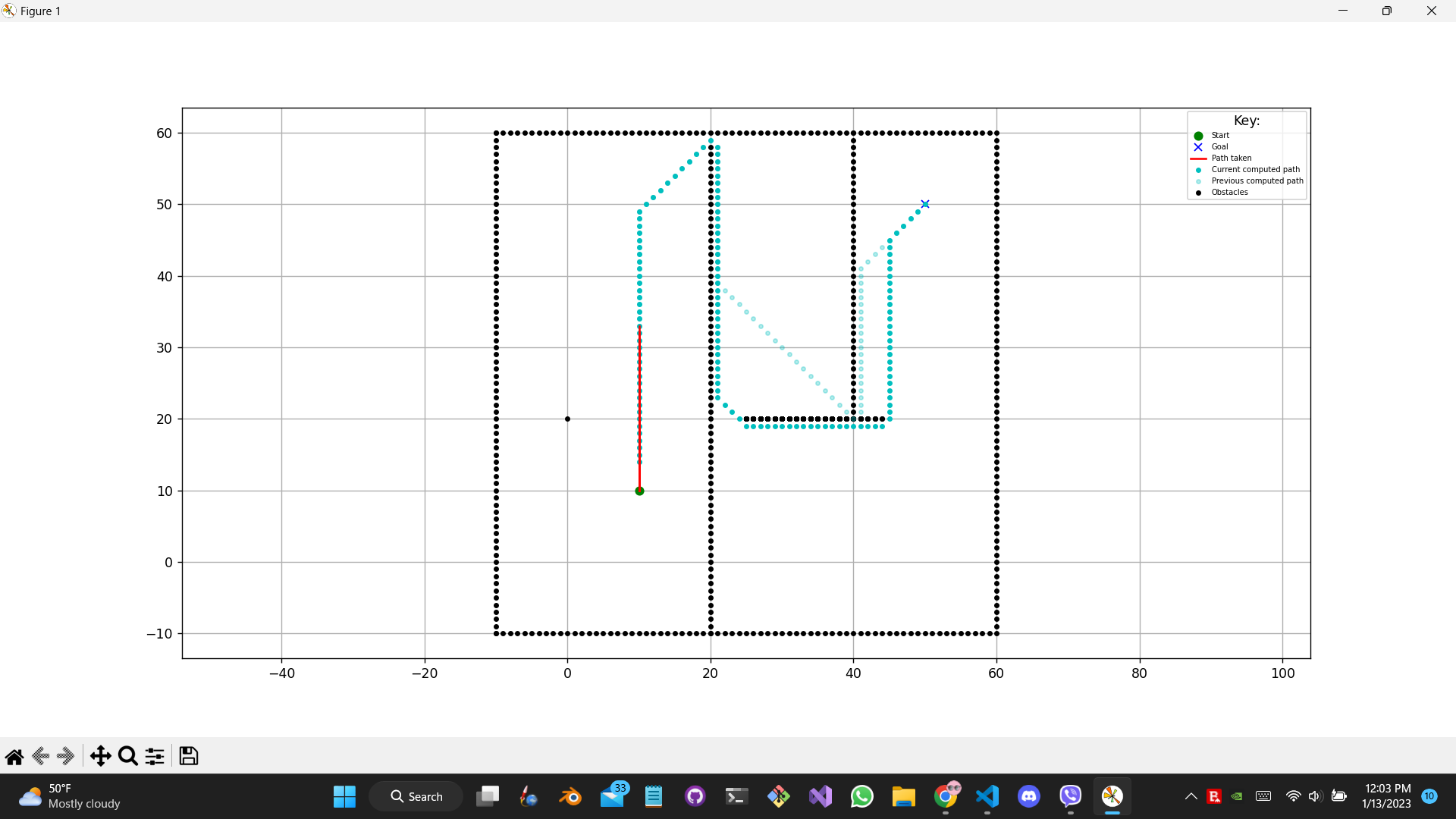Click the taskbar Search box

click(416, 796)
